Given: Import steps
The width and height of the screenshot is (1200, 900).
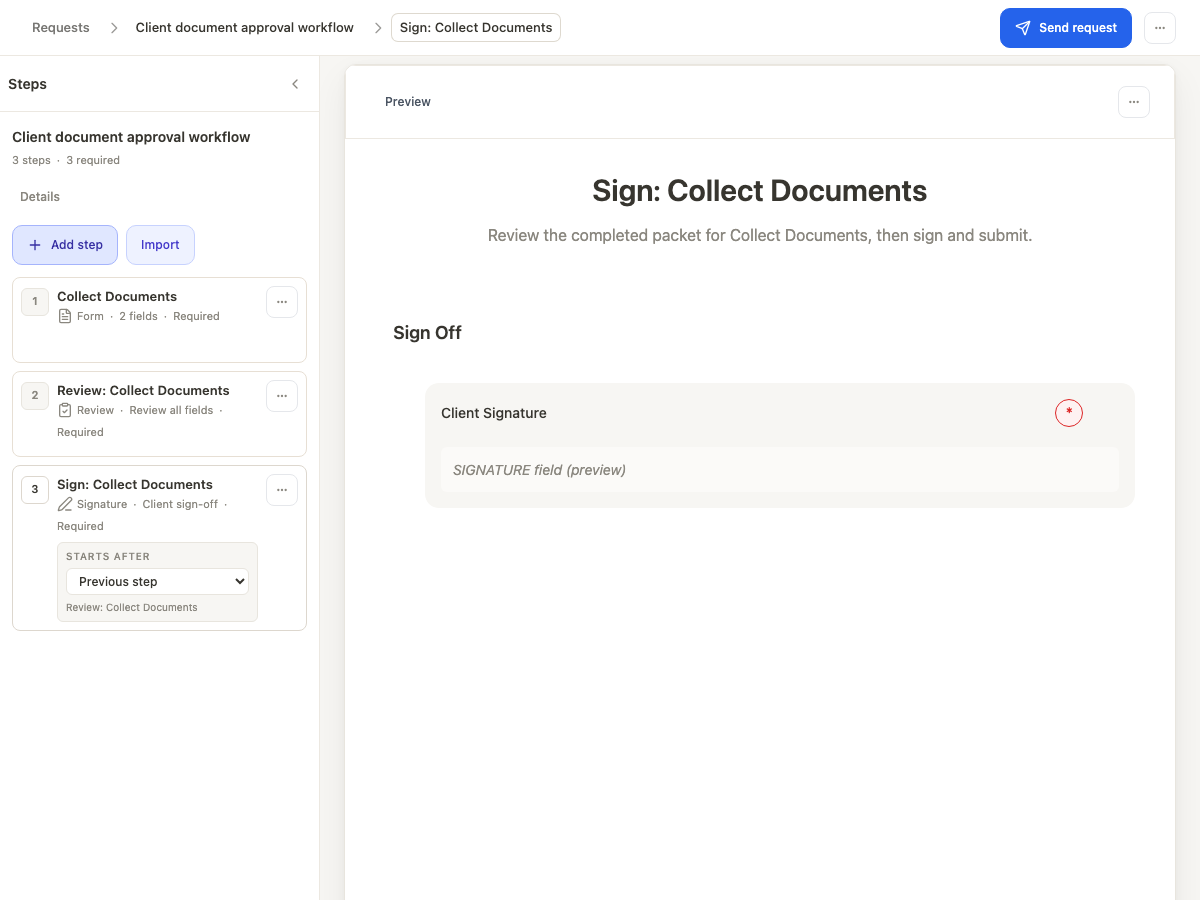Looking at the screenshot, I should pyautogui.click(x=160, y=245).
